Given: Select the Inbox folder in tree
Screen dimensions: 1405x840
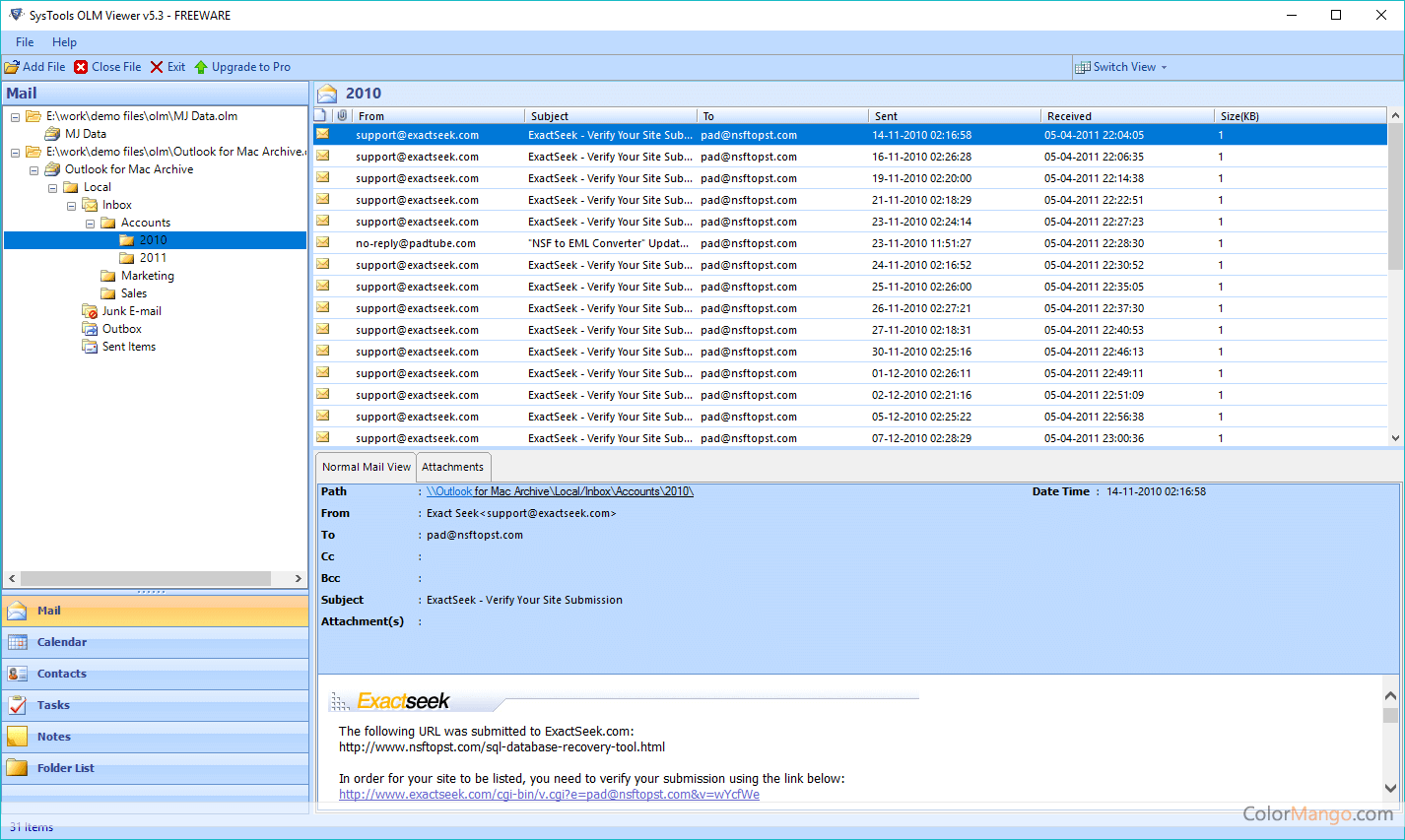Looking at the screenshot, I should coord(116,205).
